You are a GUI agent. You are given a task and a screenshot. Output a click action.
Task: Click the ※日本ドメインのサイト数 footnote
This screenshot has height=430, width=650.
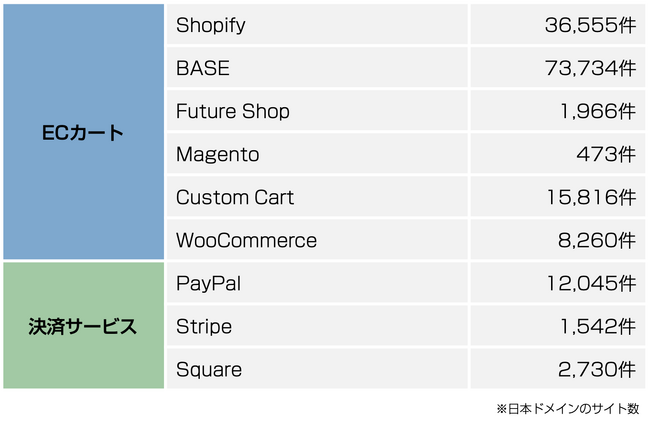567,409
